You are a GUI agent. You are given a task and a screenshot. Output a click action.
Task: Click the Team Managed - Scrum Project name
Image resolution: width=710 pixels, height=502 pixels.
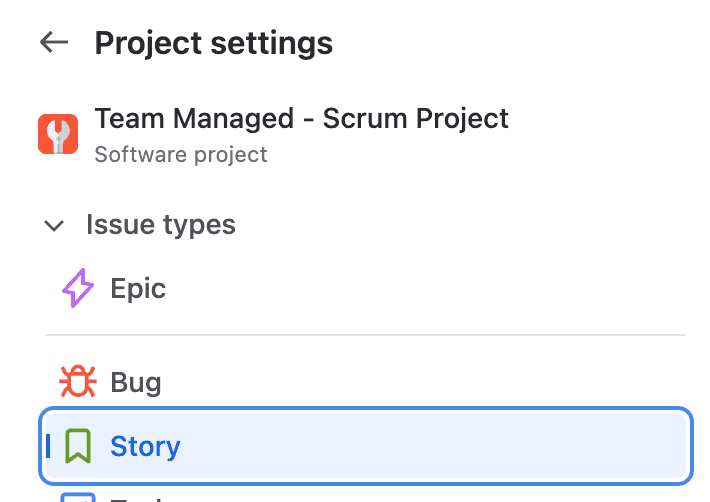pyautogui.click(x=301, y=118)
